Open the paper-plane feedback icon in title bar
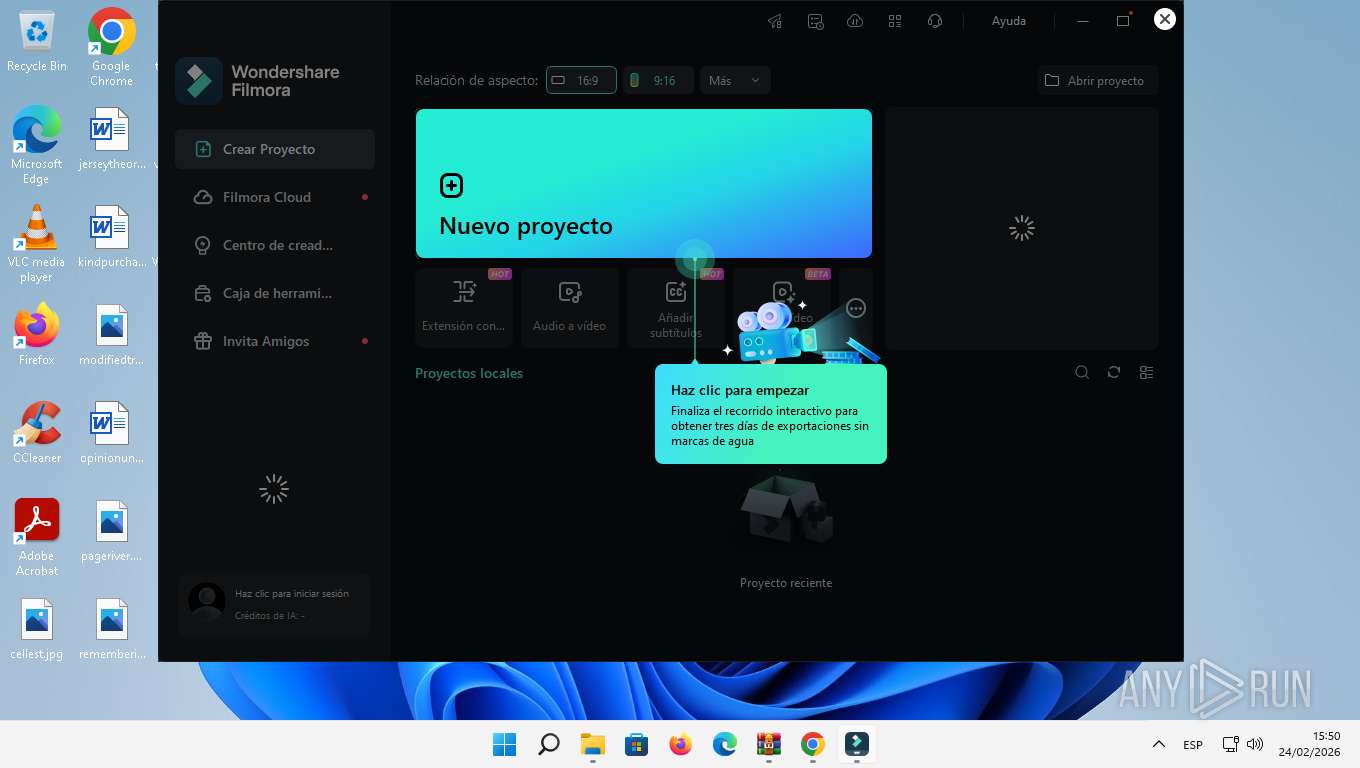The image size is (1360, 768). coord(775,21)
